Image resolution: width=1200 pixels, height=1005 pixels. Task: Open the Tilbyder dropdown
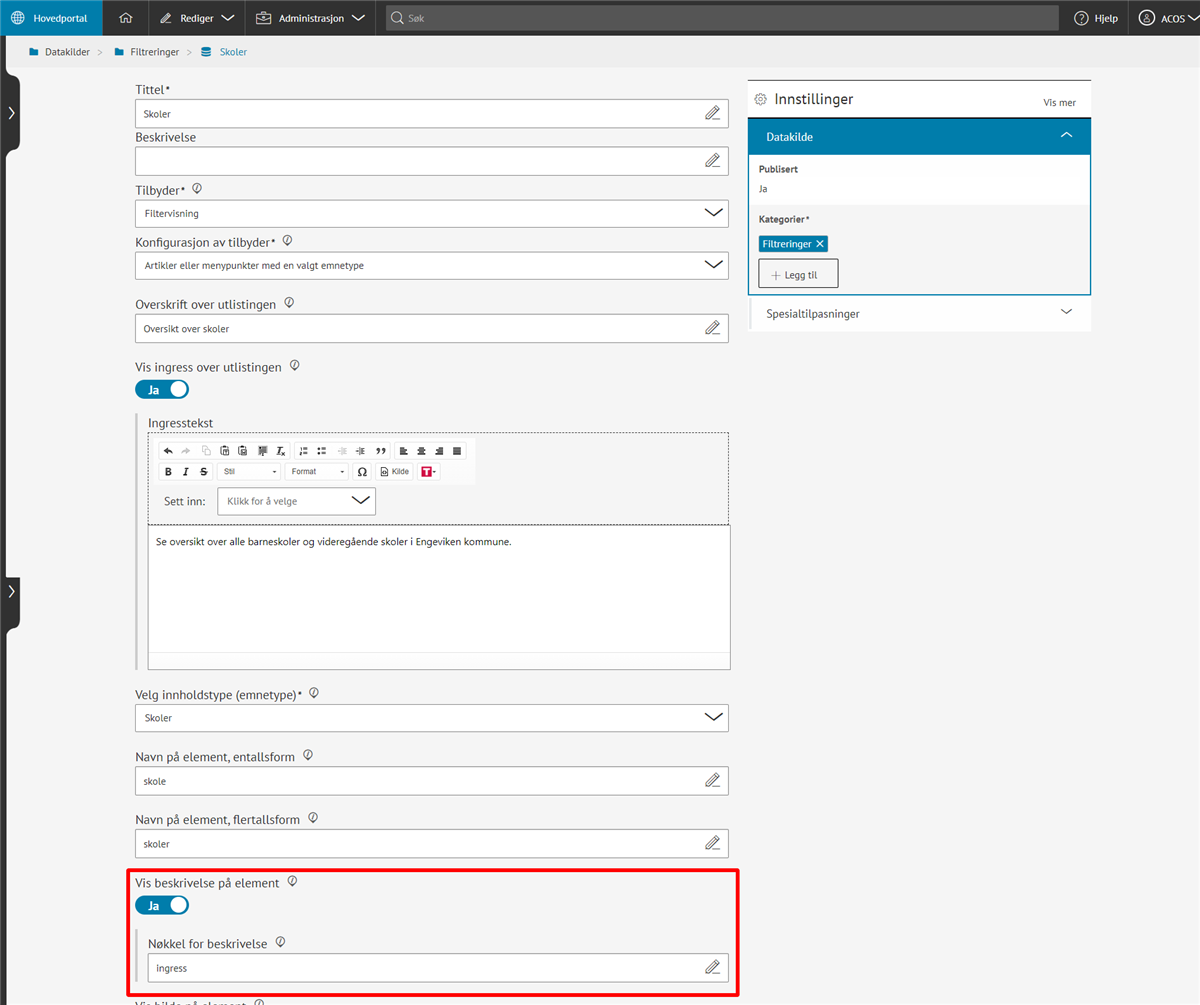[431, 213]
